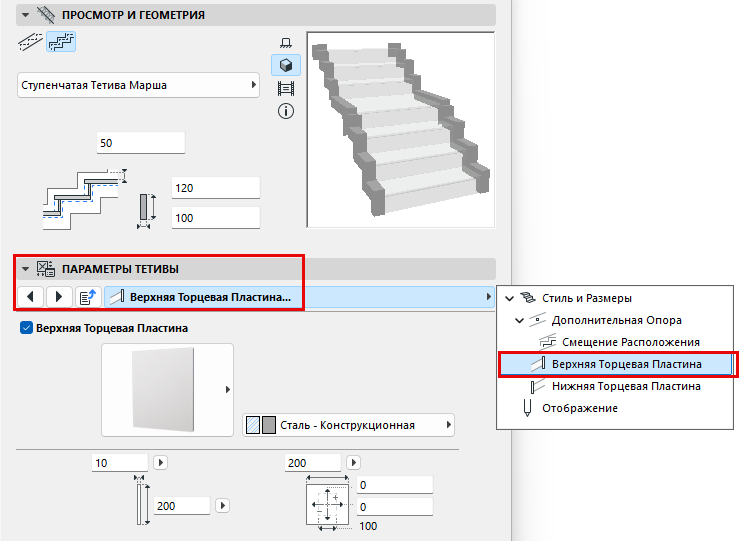Click the gray material color swatch
Screen dimensions: 739x541
tap(269, 425)
